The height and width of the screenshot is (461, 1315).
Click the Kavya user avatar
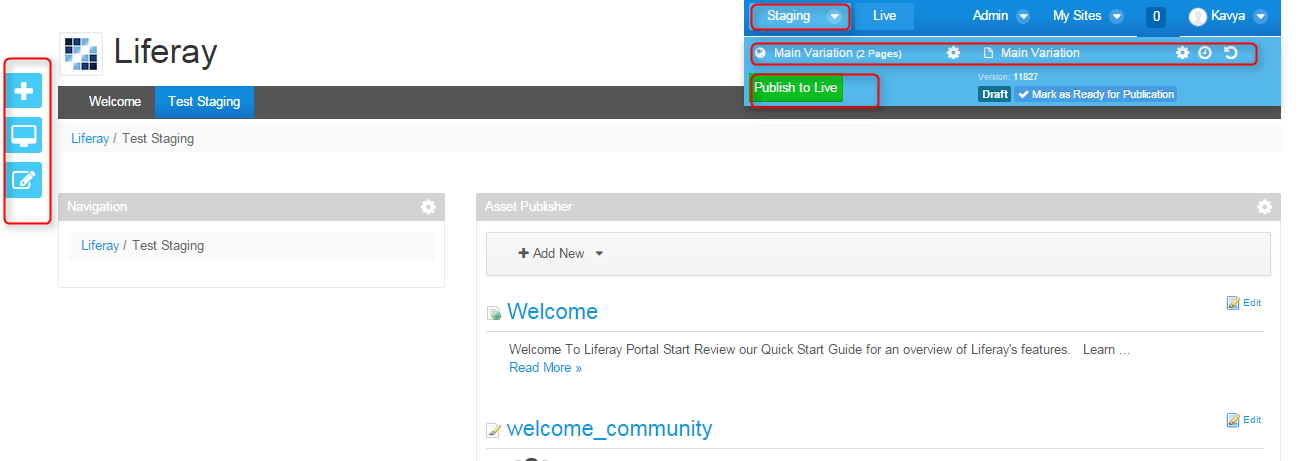point(1198,16)
